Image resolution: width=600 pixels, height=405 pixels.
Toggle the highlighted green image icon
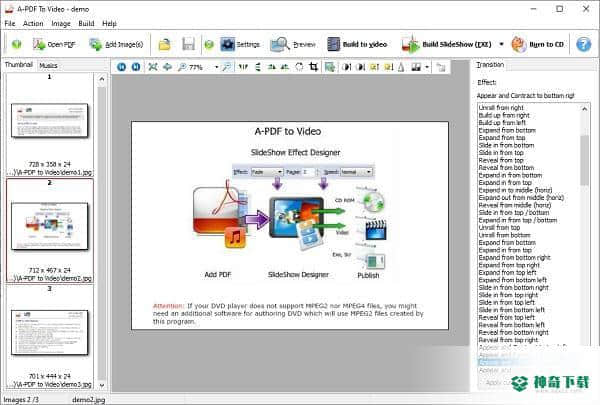[329, 67]
